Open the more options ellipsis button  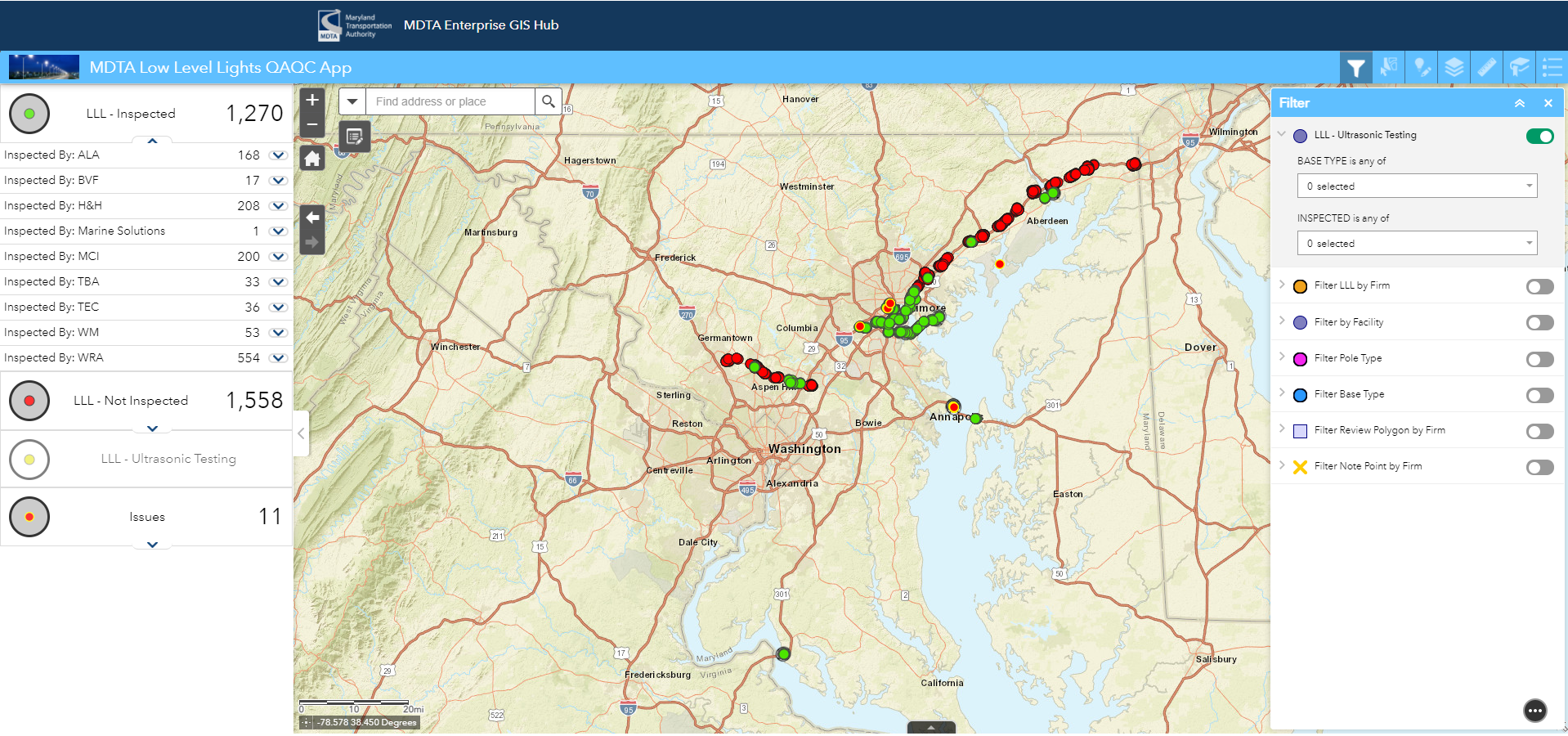pos(1535,711)
